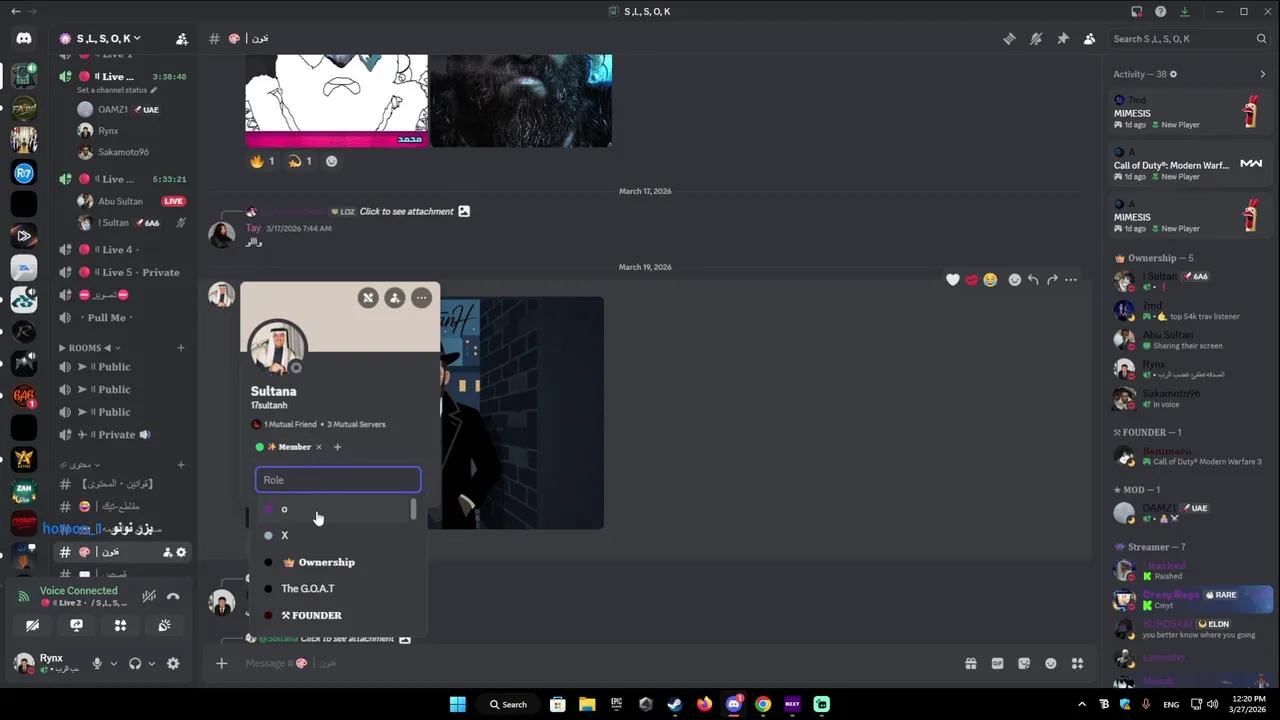Collapse the ROOMS category

click(90, 348)
